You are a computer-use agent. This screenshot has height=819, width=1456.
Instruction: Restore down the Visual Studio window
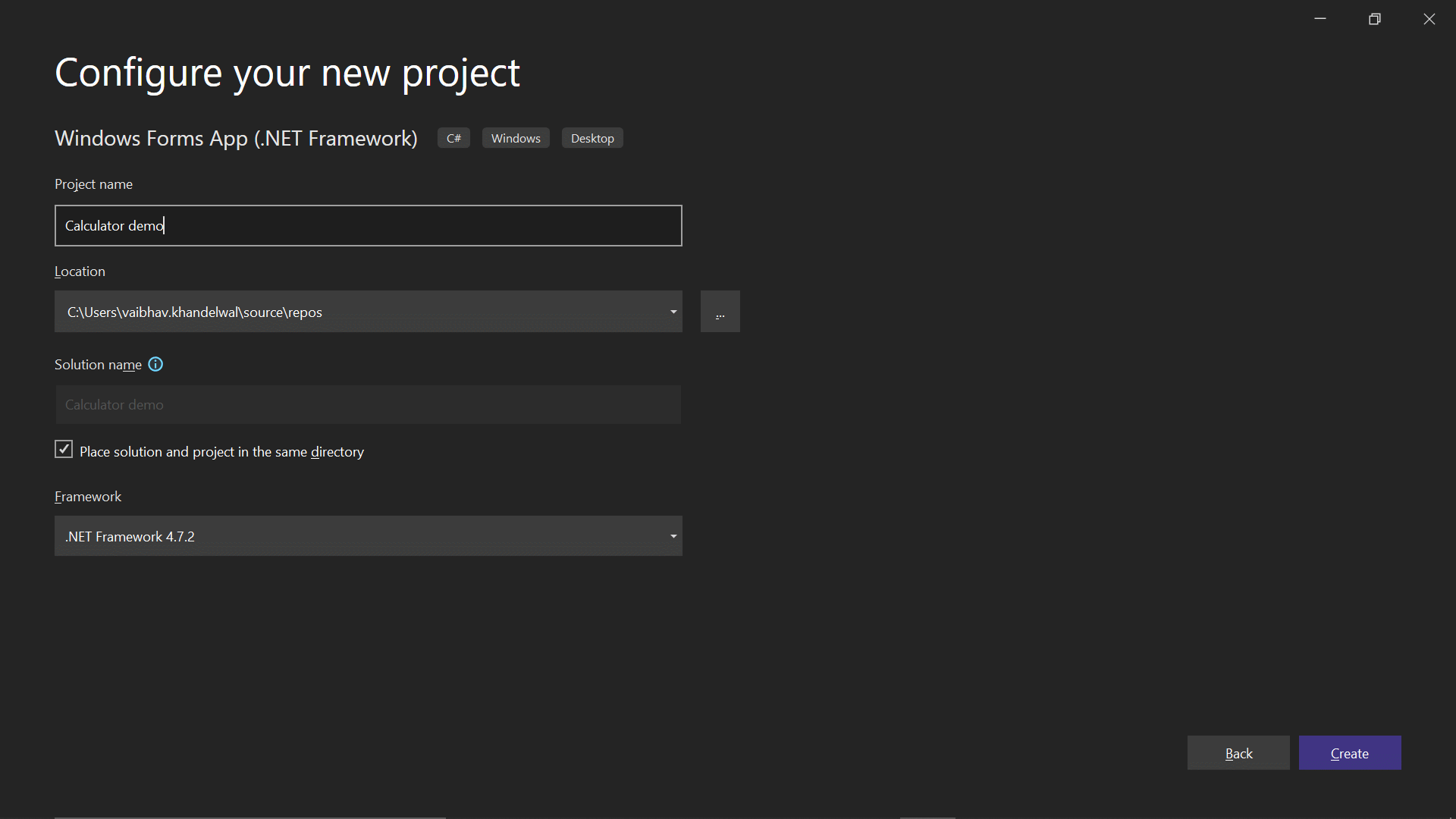pos(1375,18)
